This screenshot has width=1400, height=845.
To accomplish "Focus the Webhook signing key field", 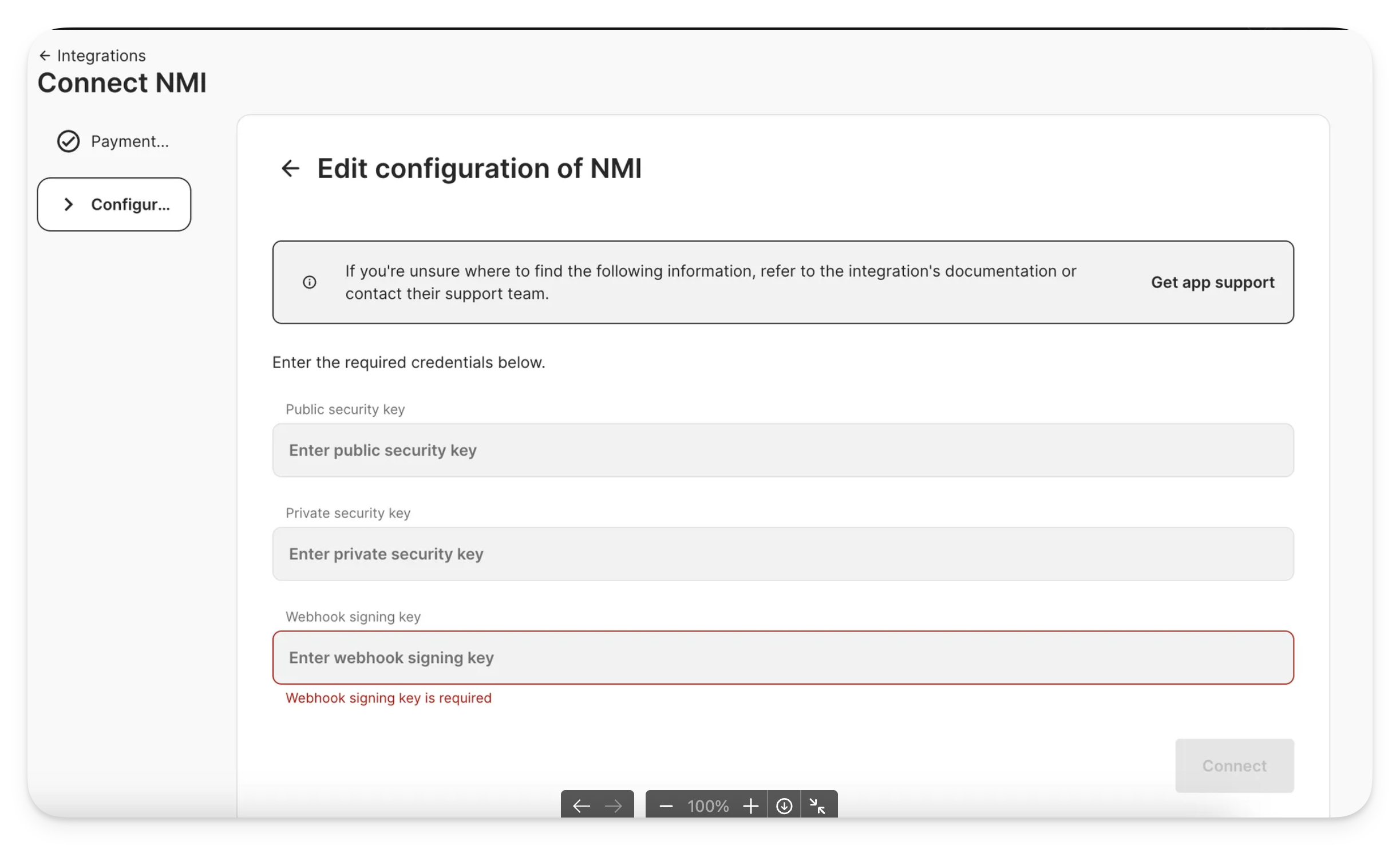I will (783, 657).
